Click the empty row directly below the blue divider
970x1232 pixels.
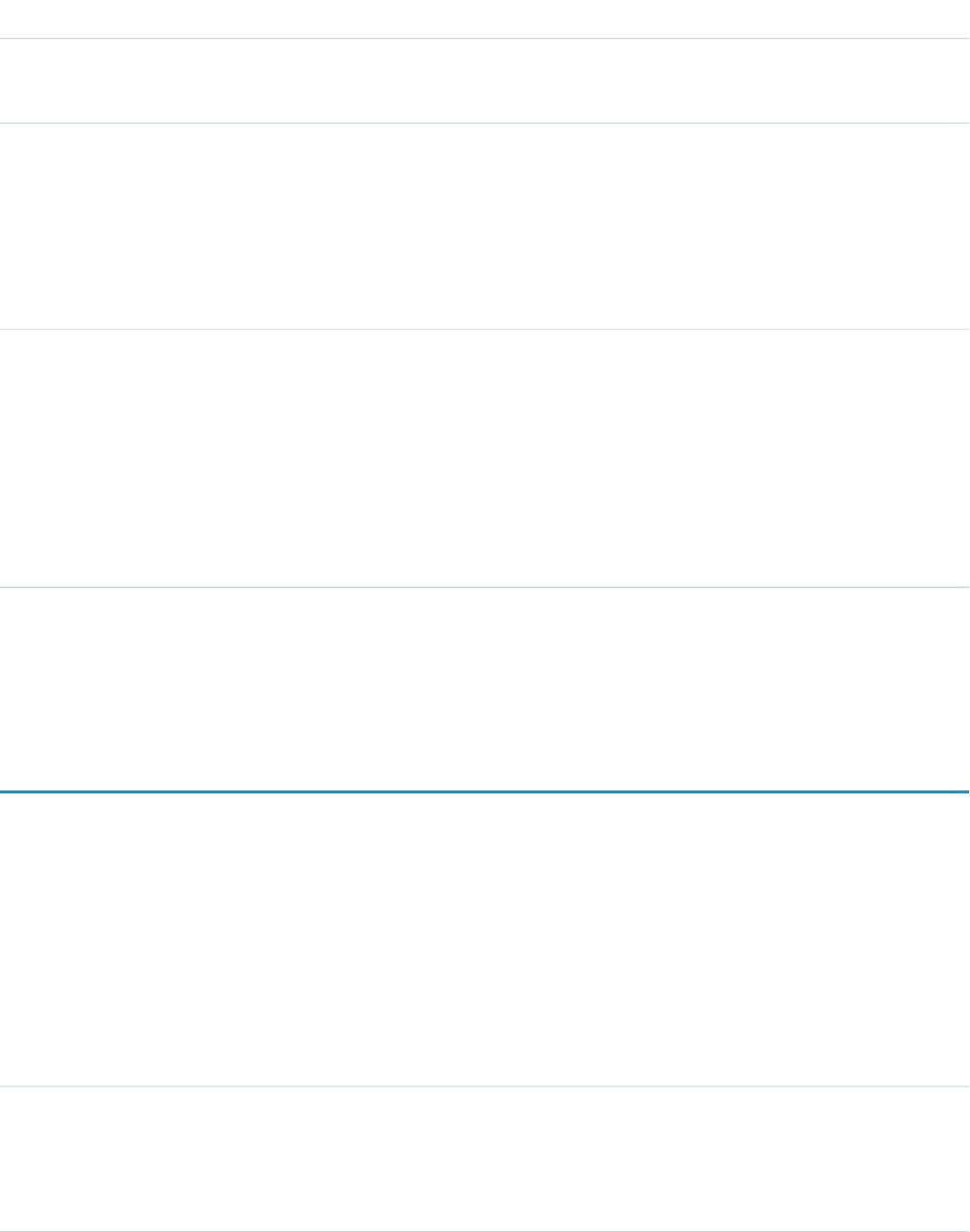(485, 938)
